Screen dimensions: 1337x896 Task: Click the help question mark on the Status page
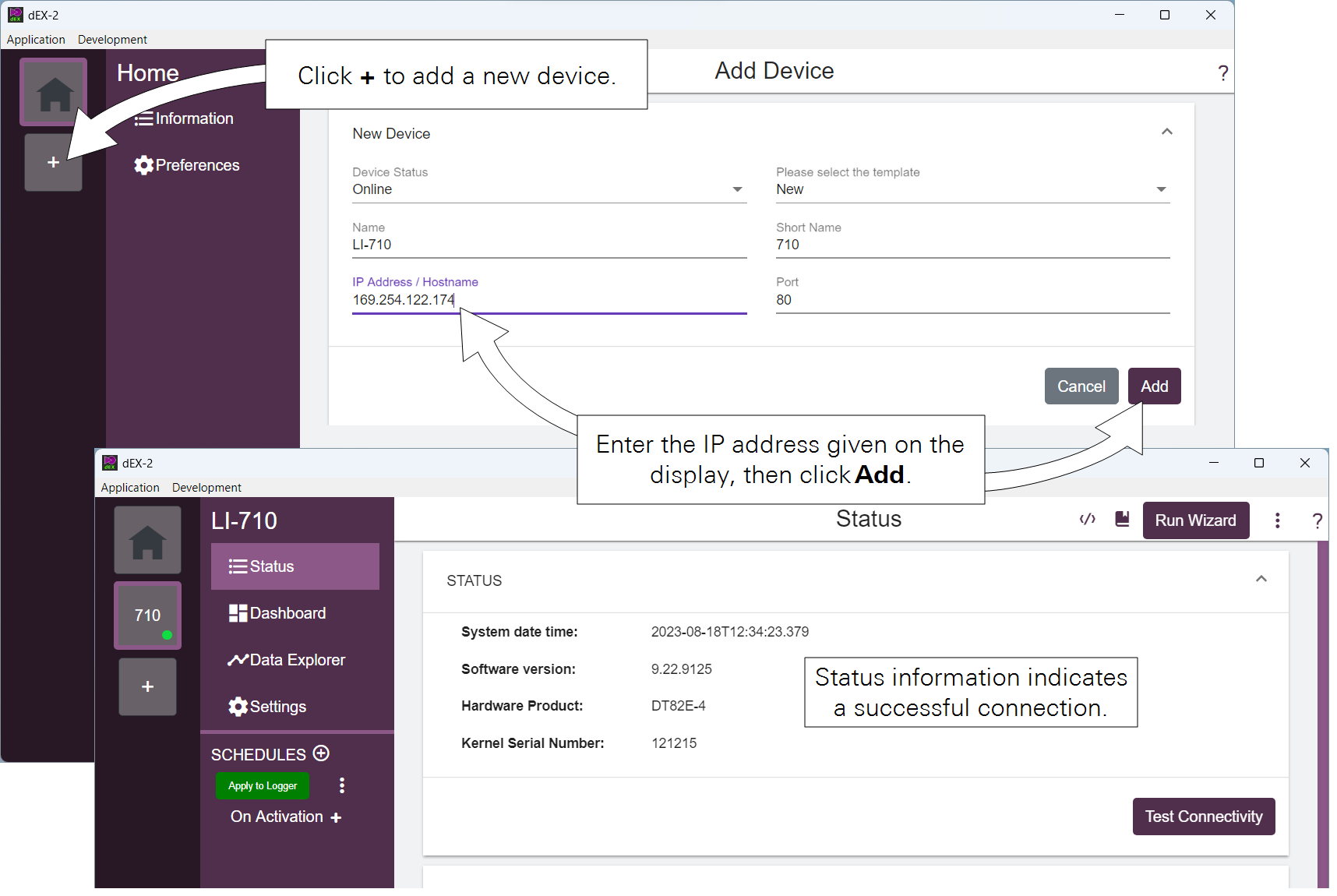pyautogui.click(x=1317, y=521)
